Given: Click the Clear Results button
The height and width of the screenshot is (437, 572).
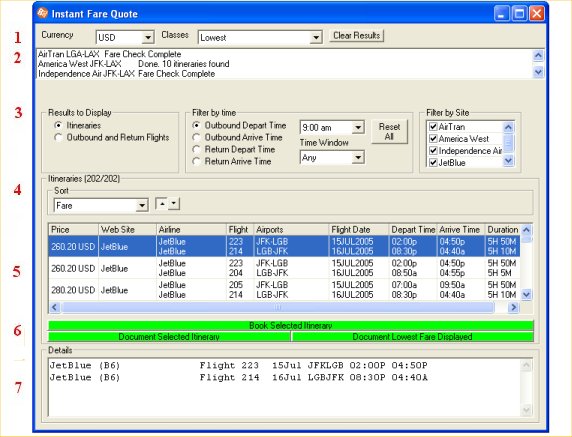Looking at the screenshot, I should click(x=356, y=36).
